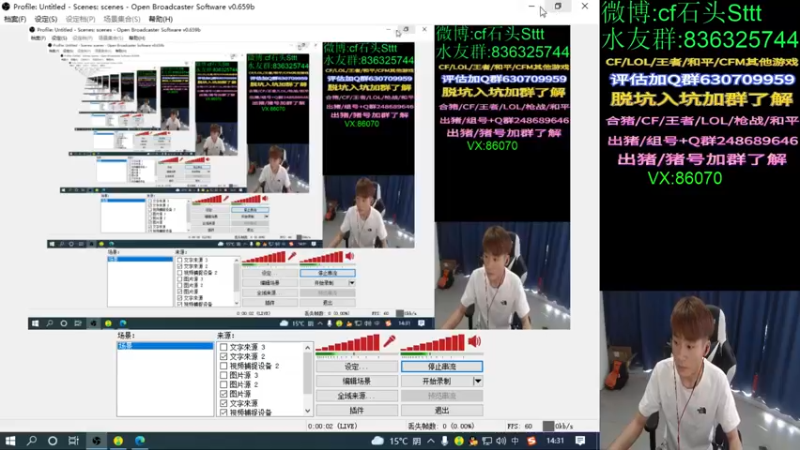
Task: Open the network icon in system tray
Action: 487,441
